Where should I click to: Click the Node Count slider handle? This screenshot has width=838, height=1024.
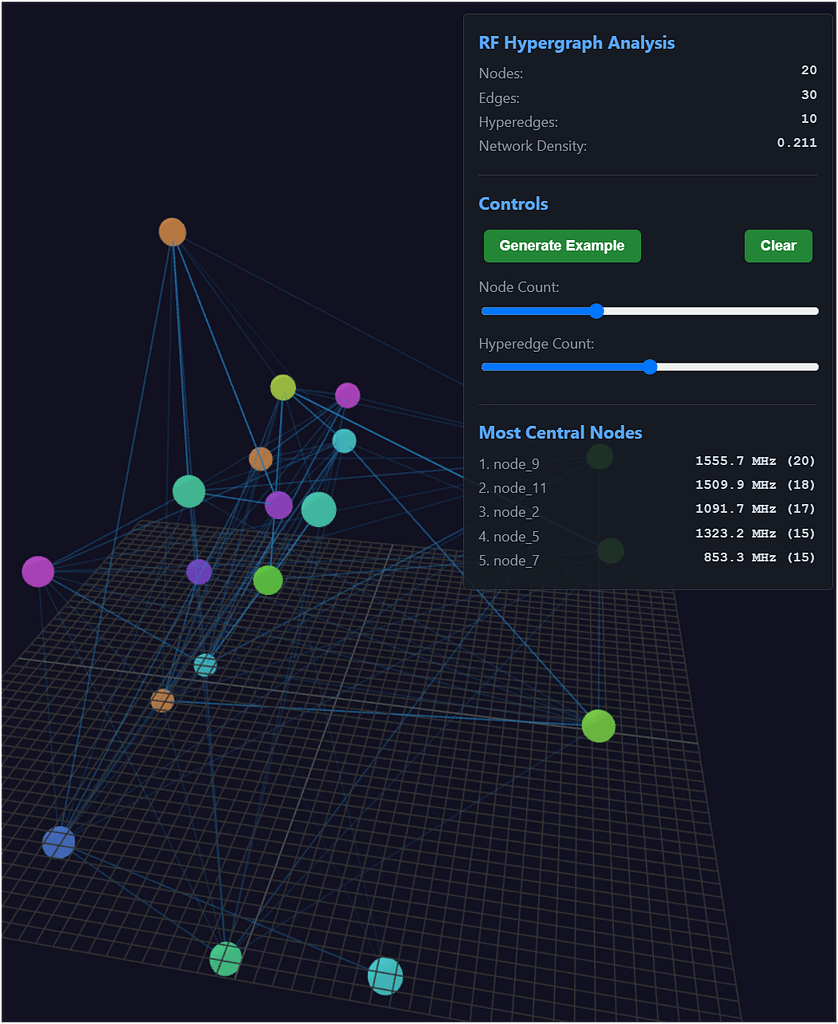click(596, 311)
